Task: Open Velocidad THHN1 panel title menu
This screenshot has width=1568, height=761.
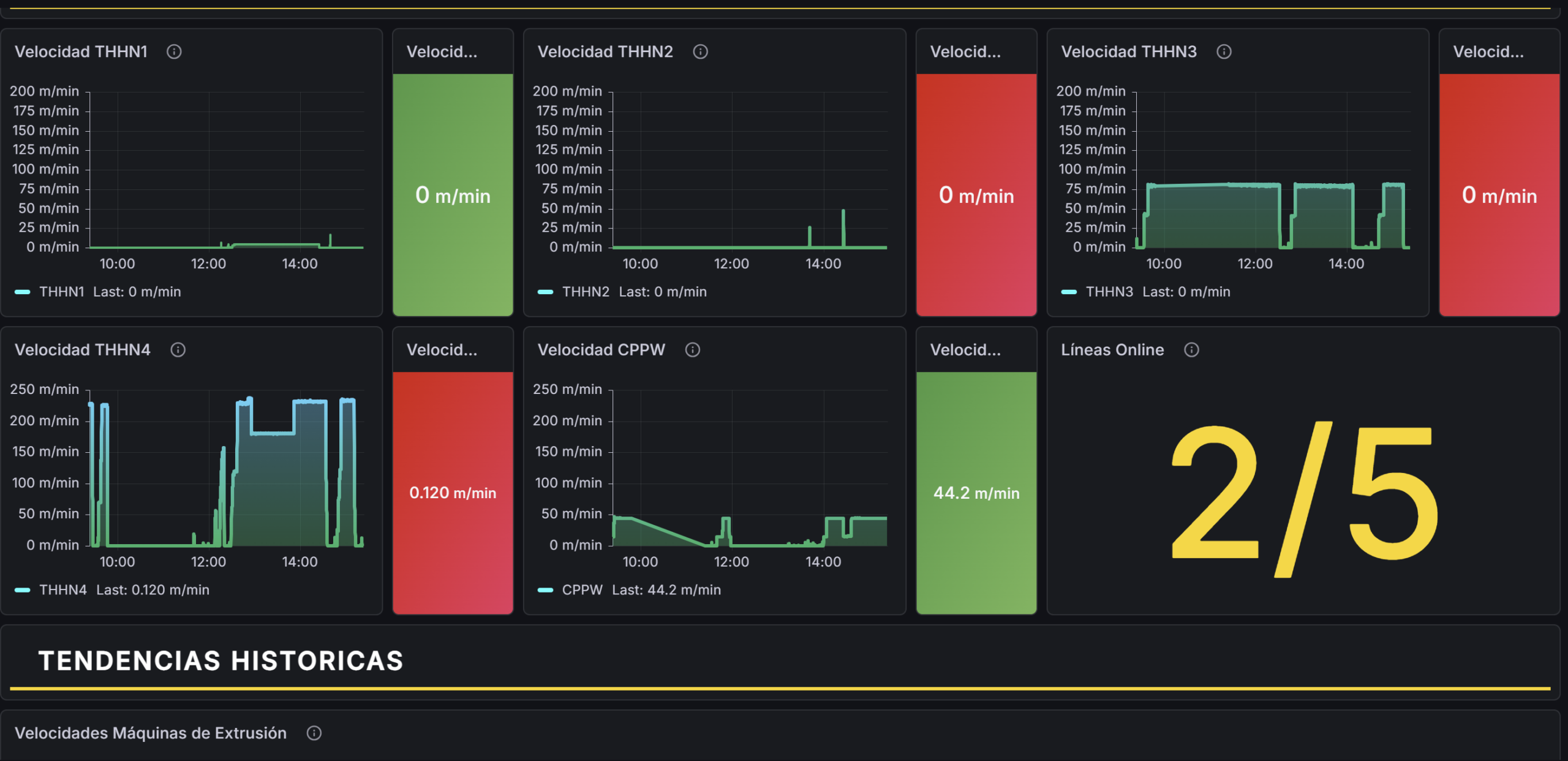Action: click(81, 51)
